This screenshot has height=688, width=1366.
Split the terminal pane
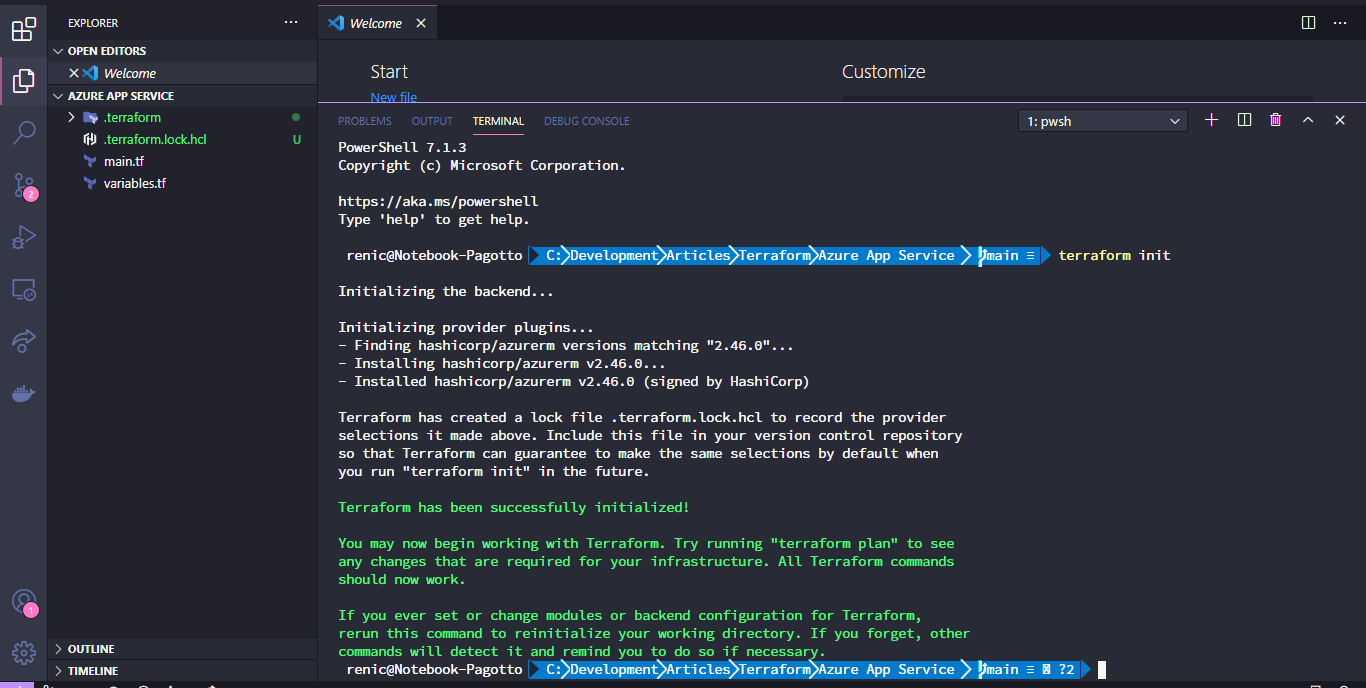click(1244, 120)
